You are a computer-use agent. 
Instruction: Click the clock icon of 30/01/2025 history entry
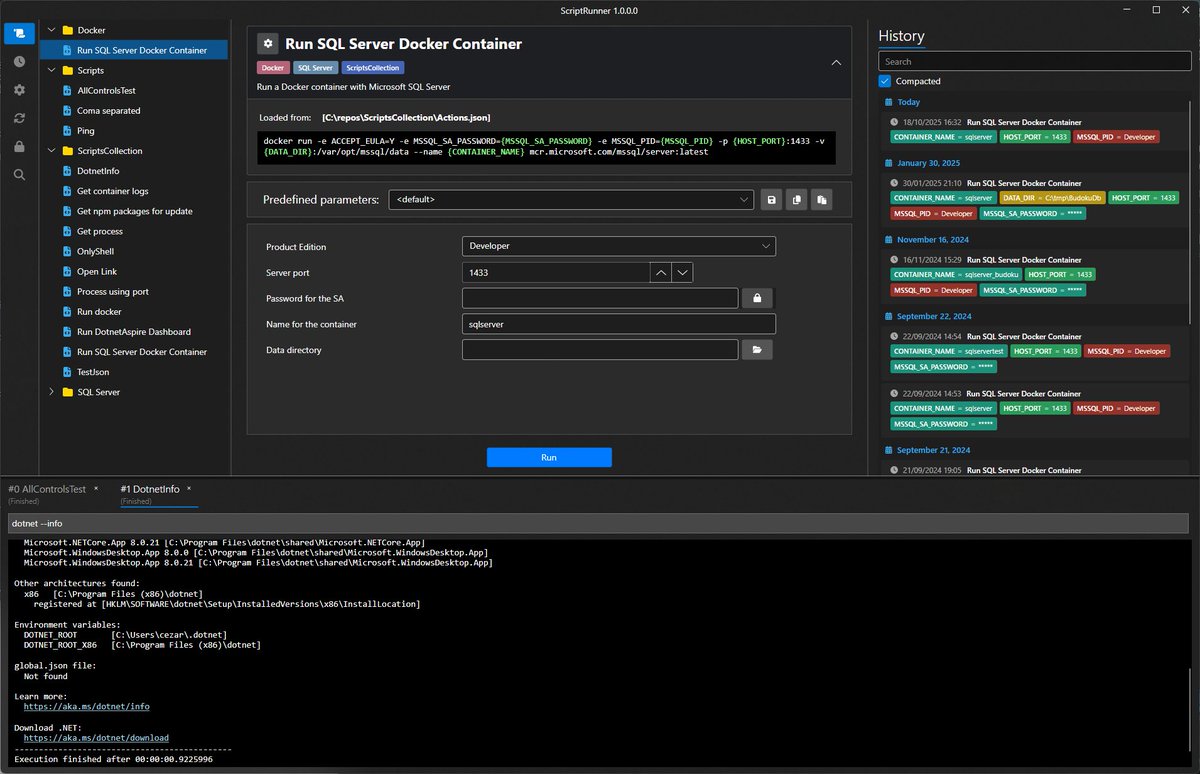pos(894,184)
